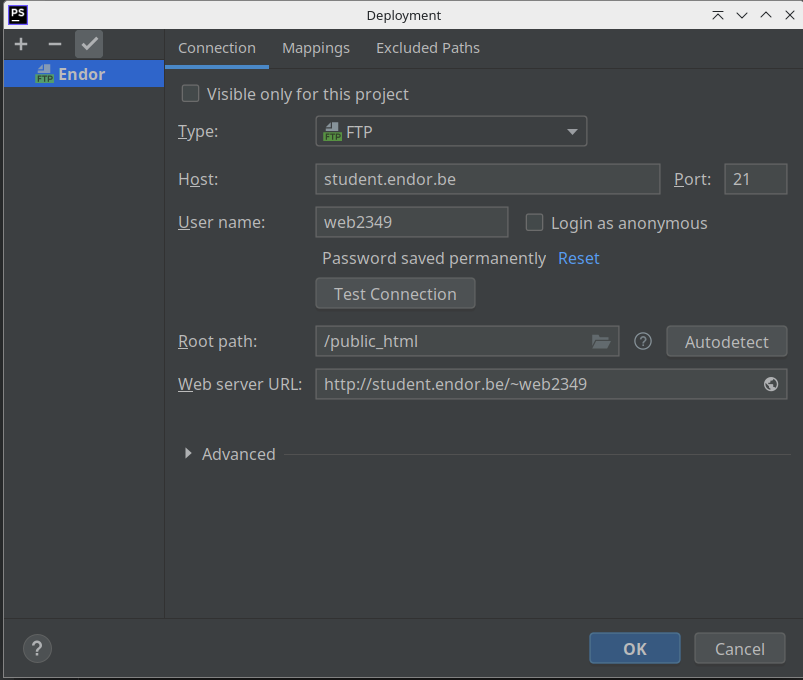The height and width of the screenshot is (680, 803).
Task: Open the Excluded Paths tab
Action: [428, 48]
